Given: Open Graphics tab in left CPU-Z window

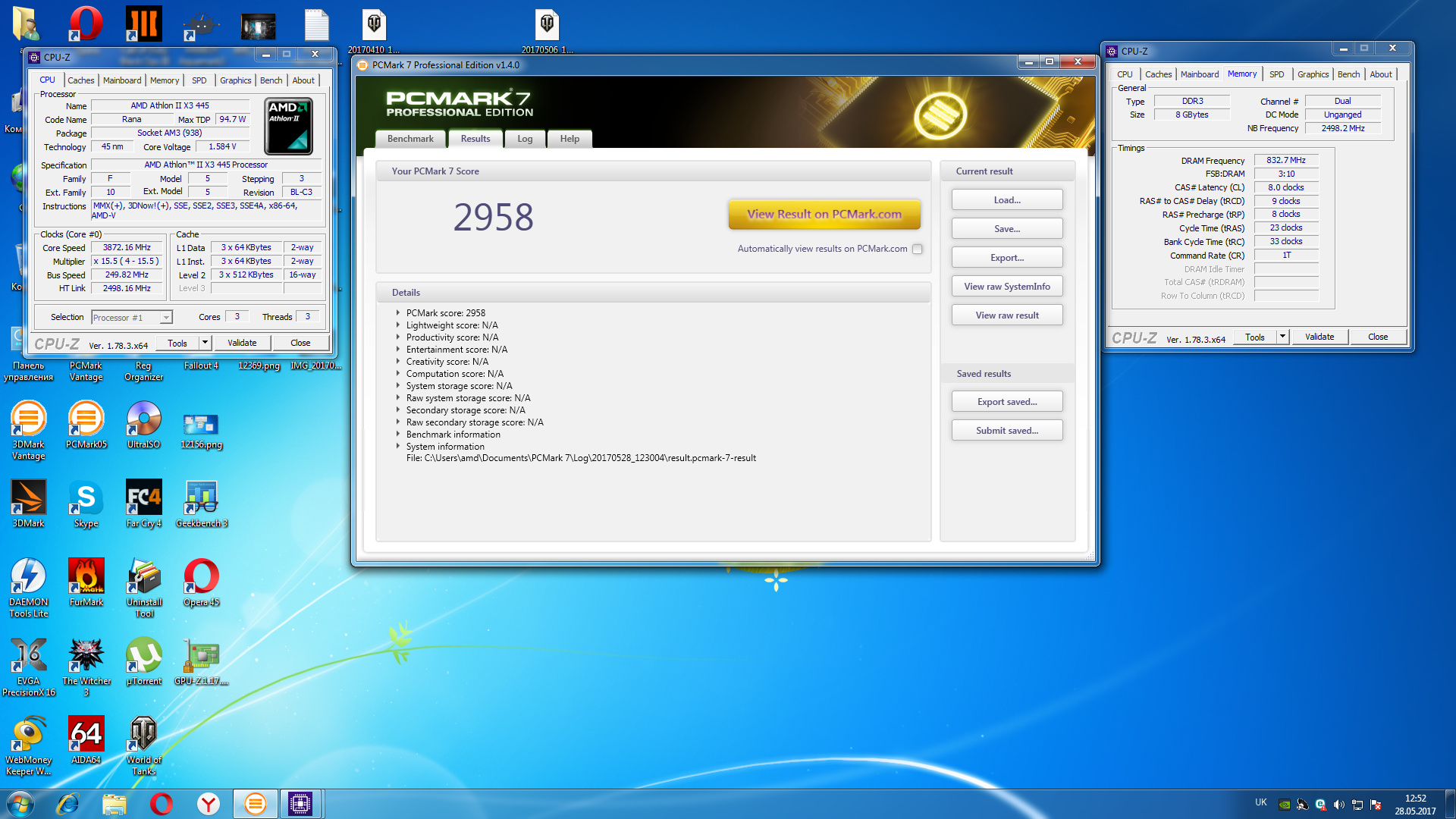Looking at the screenshot, I should [235, 80].
